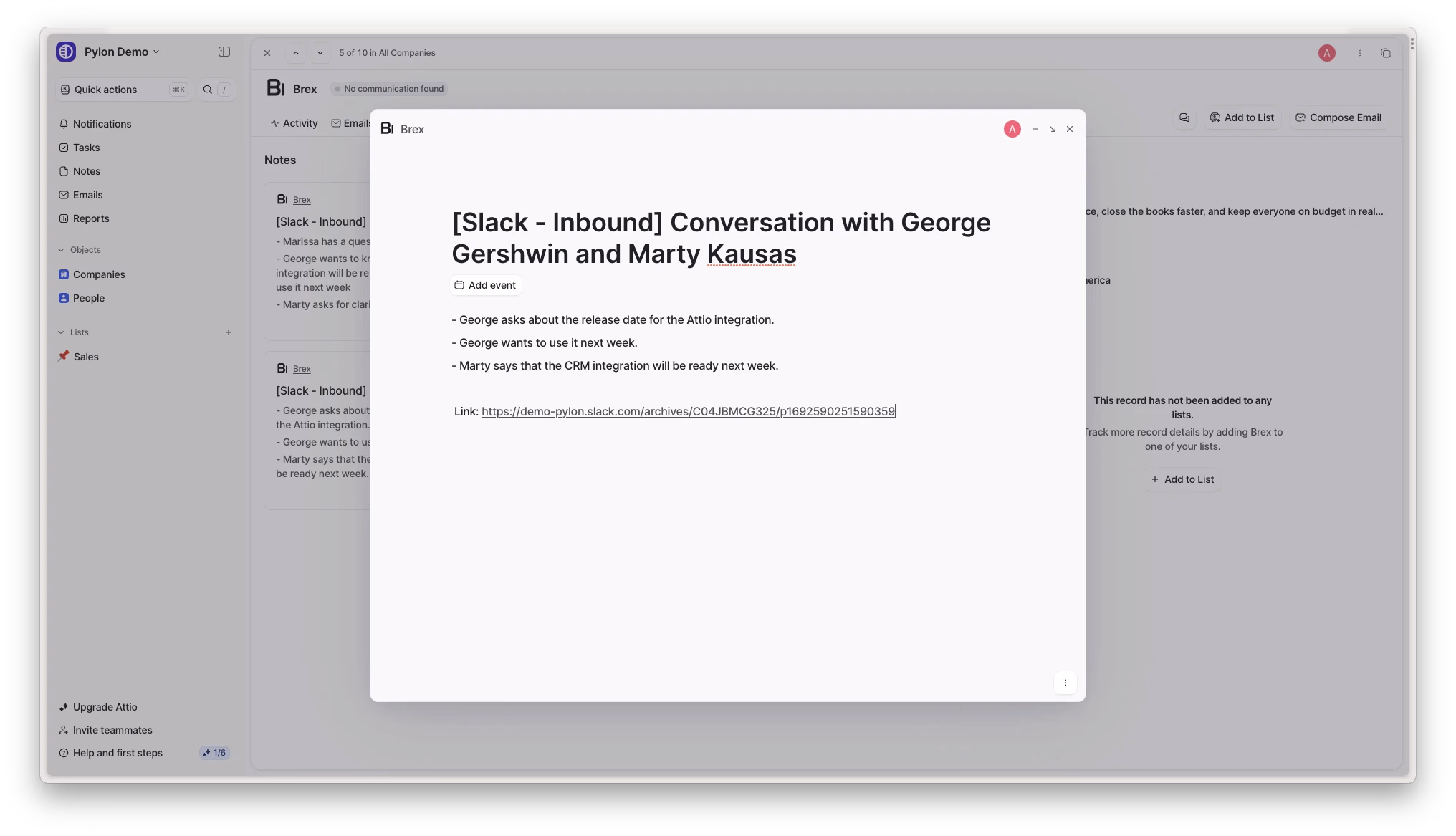Open the note's more options menu
1456x836 pixels.
point(1065,683)
